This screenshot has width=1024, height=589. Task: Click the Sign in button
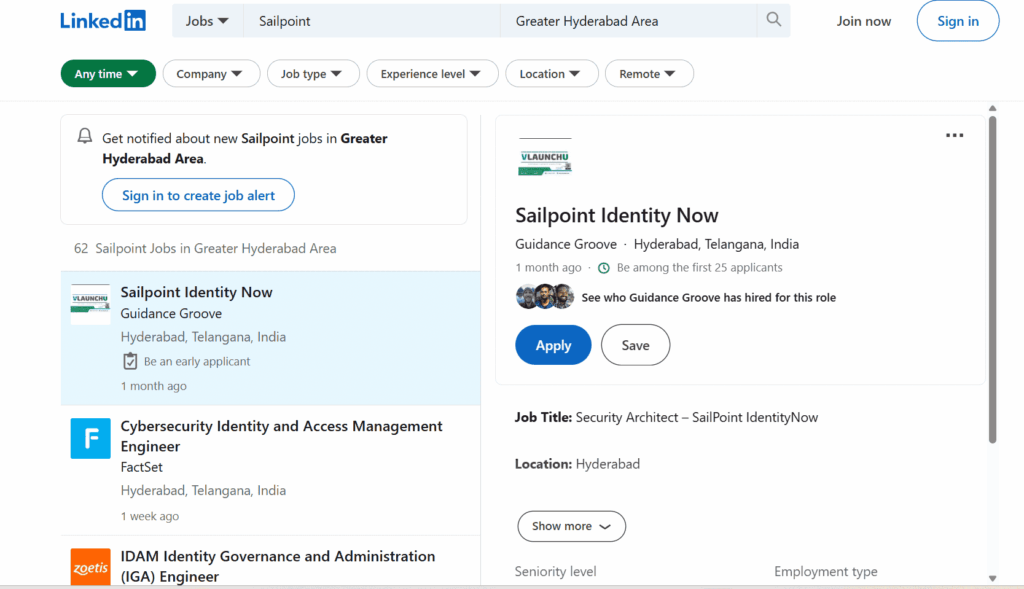(x=957, y=21)
